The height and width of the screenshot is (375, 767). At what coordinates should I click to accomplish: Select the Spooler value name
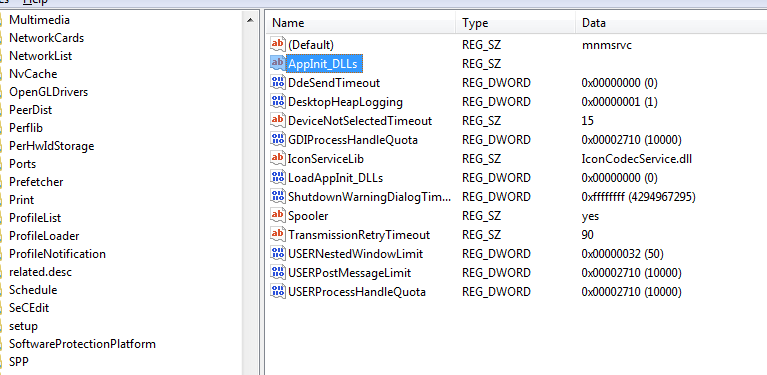[x=308, y=216]
